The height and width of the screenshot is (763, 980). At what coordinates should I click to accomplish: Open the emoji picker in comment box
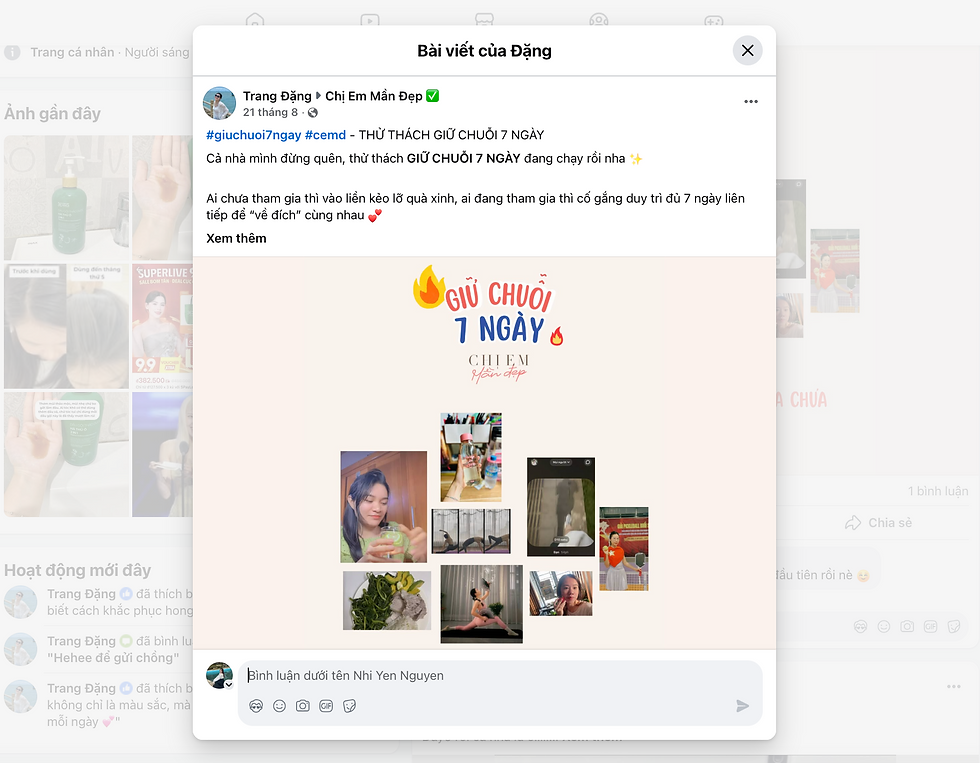point(279,706)
